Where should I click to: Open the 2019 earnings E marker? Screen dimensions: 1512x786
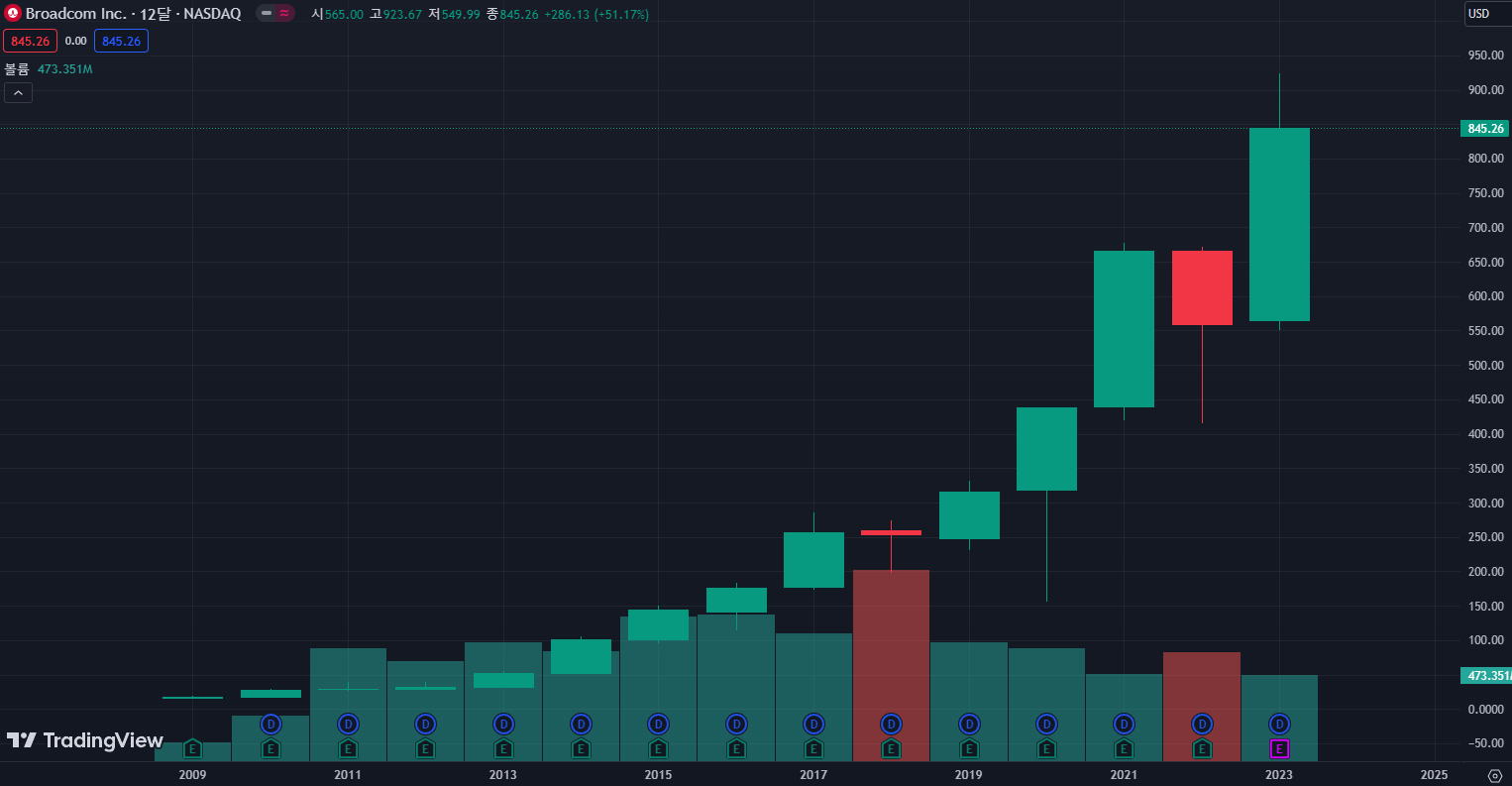969,748
